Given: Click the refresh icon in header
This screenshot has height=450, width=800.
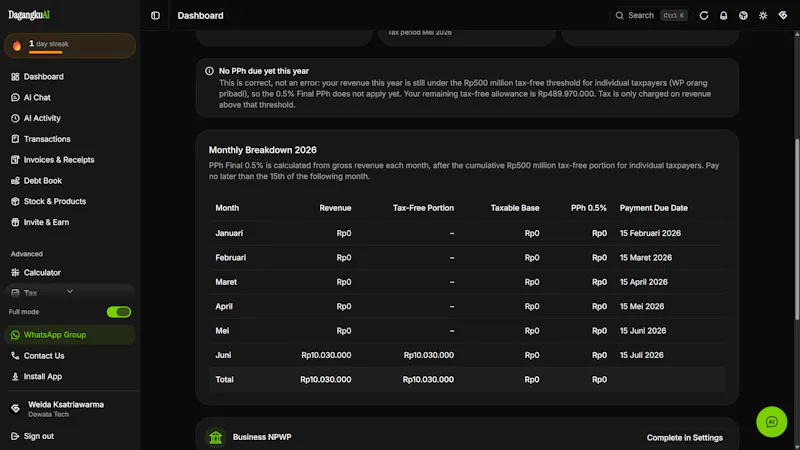Looking at the screenshot, I should (x=704, y=16).
